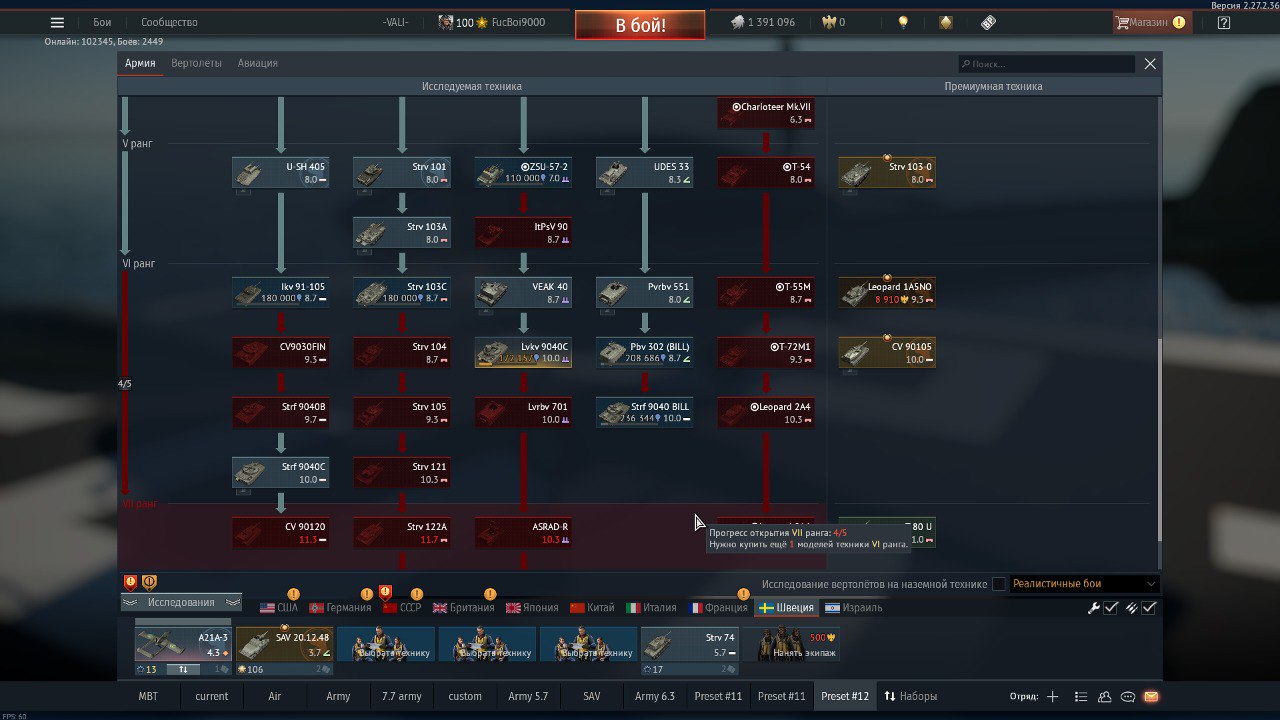
Task: Select the СССР nation tab
Action: pyautogui.click(x=402, y=608)
